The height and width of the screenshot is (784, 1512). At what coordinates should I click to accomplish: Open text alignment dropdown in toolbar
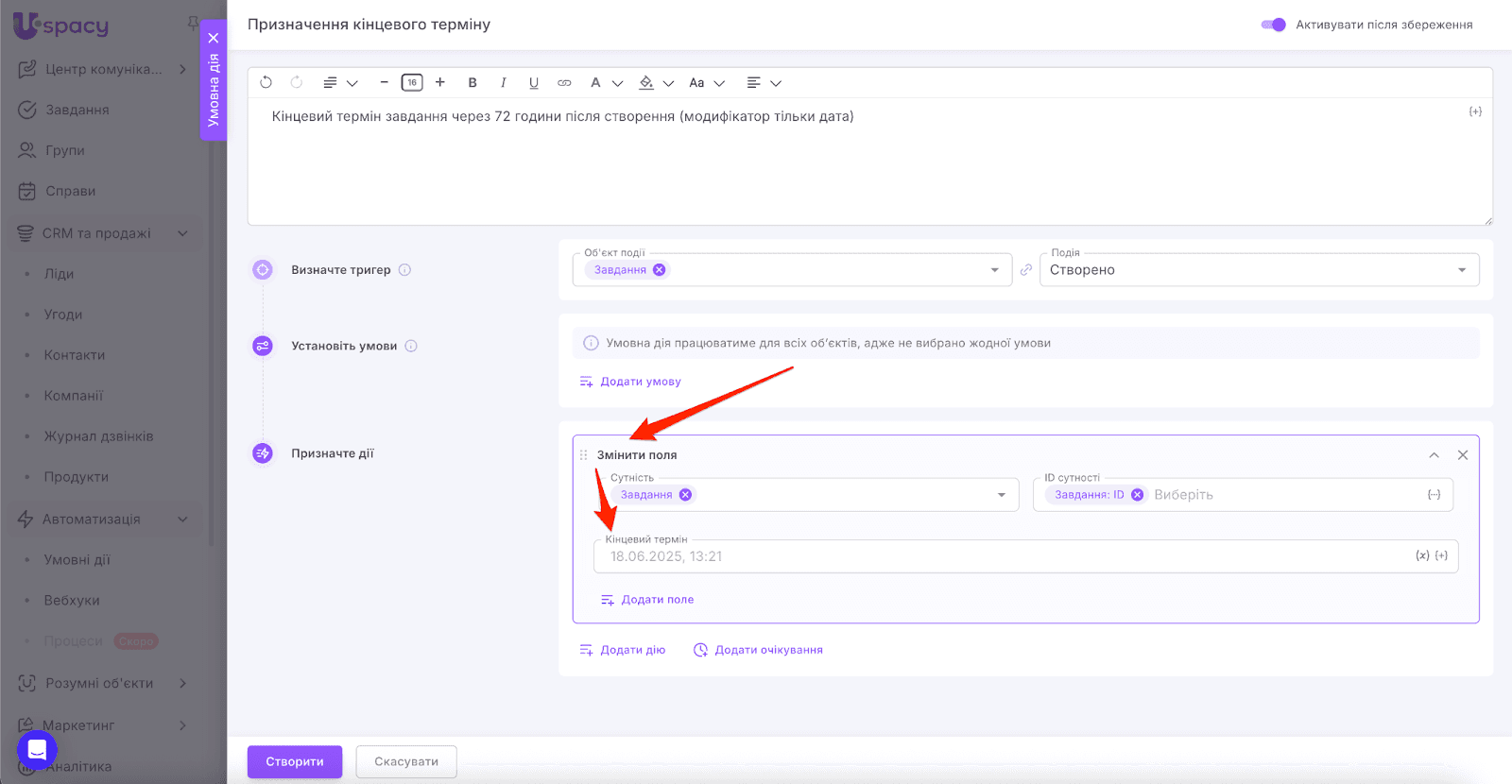(764, 83)
